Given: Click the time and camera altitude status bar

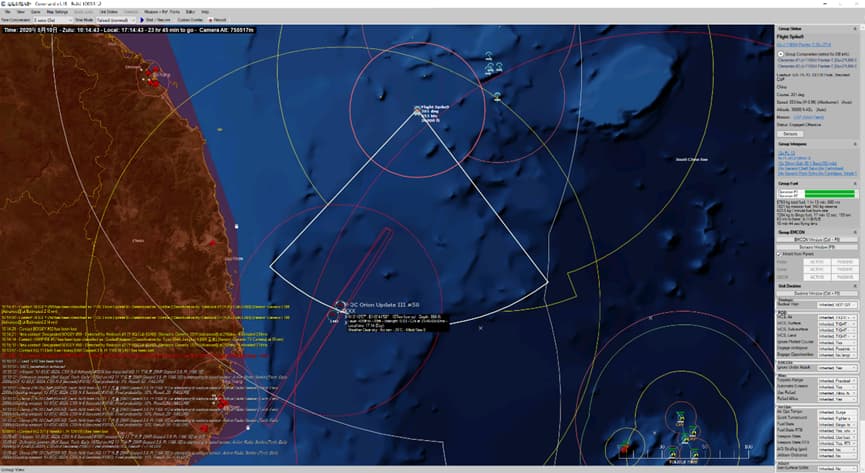Looking at the screenshot, I should [x=129, y=30].
